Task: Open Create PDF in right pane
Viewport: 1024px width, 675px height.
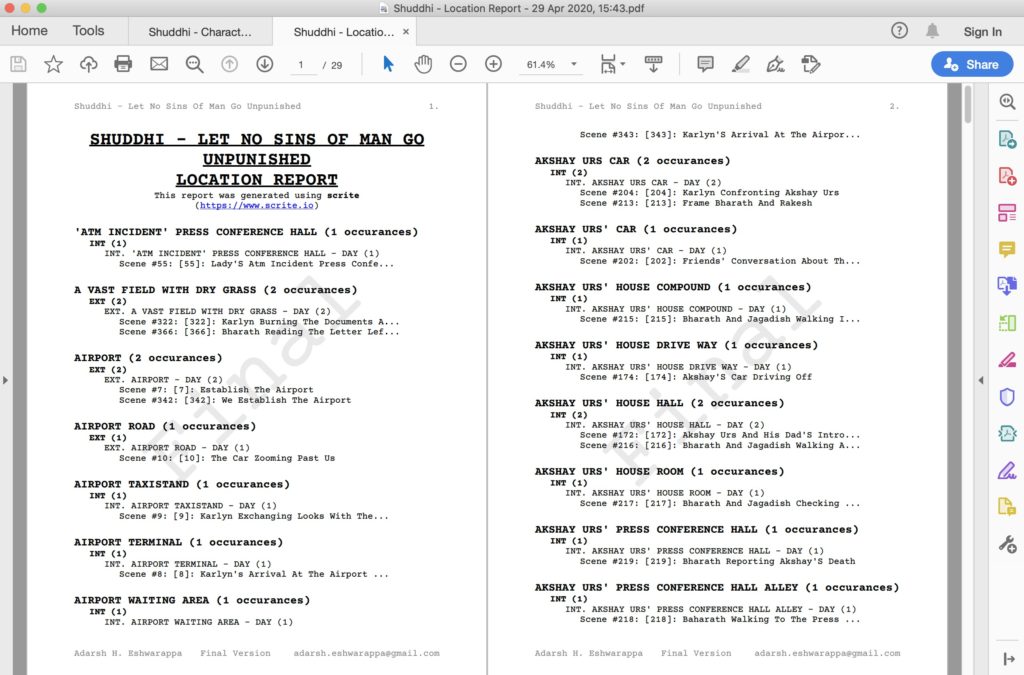Action: [x=1007, y=176]
